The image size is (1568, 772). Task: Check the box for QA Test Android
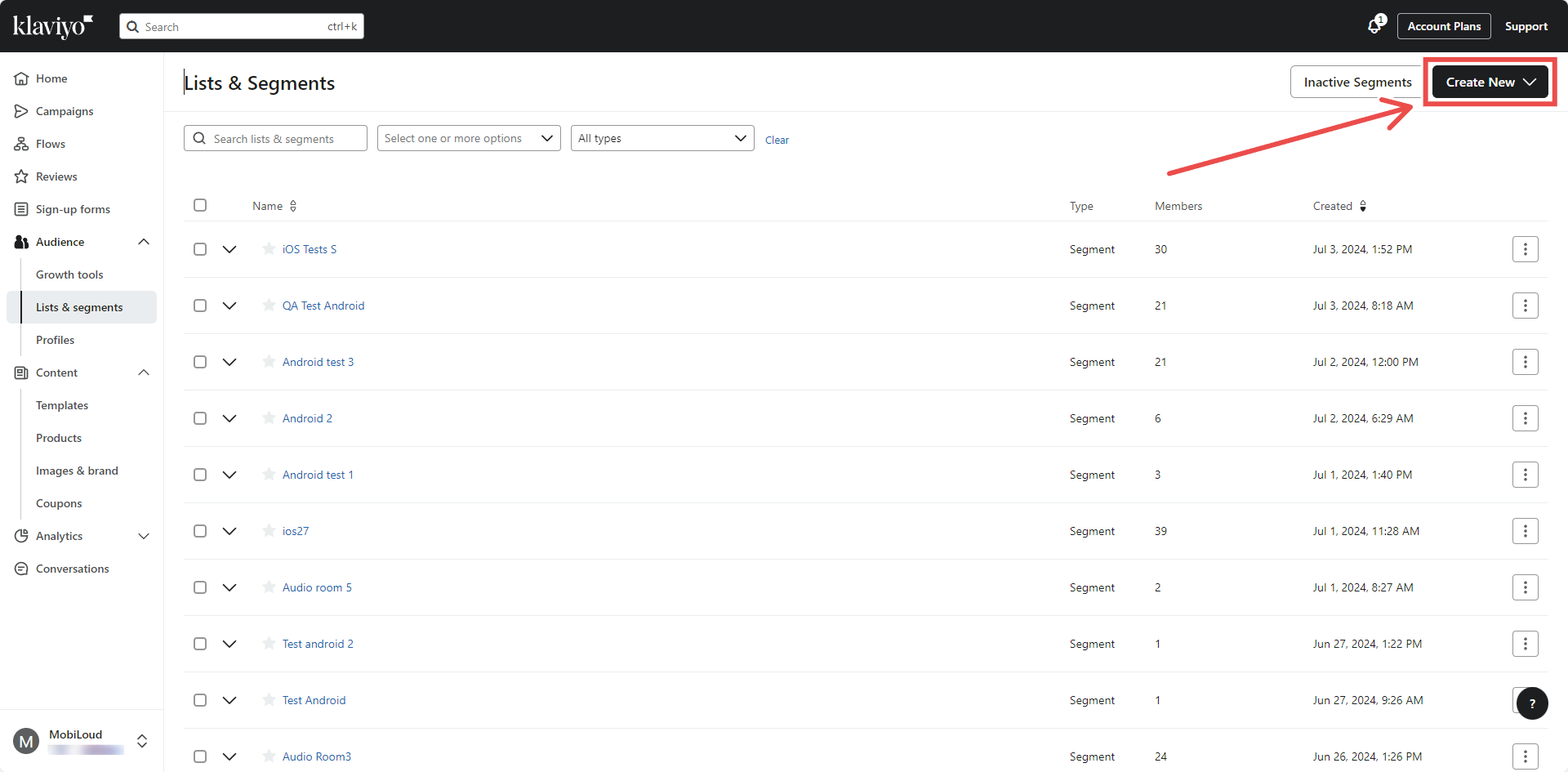pos(200,306)
